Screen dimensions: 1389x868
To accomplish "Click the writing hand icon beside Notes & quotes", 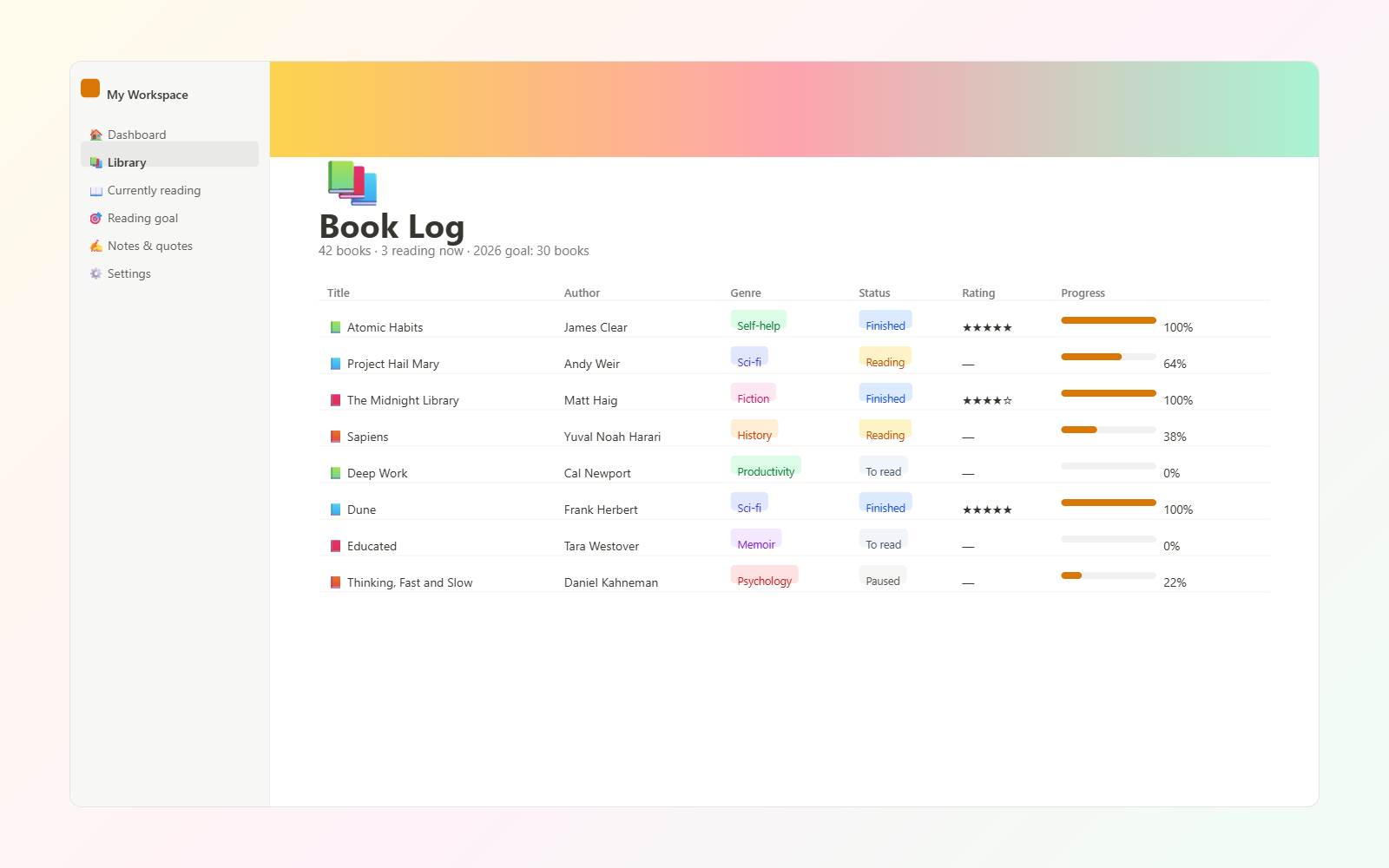I will point(96,246).
